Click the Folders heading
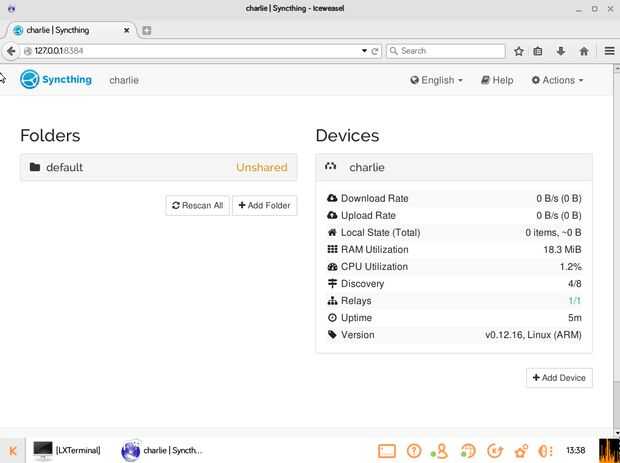The width and height of the screenshot is (620, 463). [50, 136]
